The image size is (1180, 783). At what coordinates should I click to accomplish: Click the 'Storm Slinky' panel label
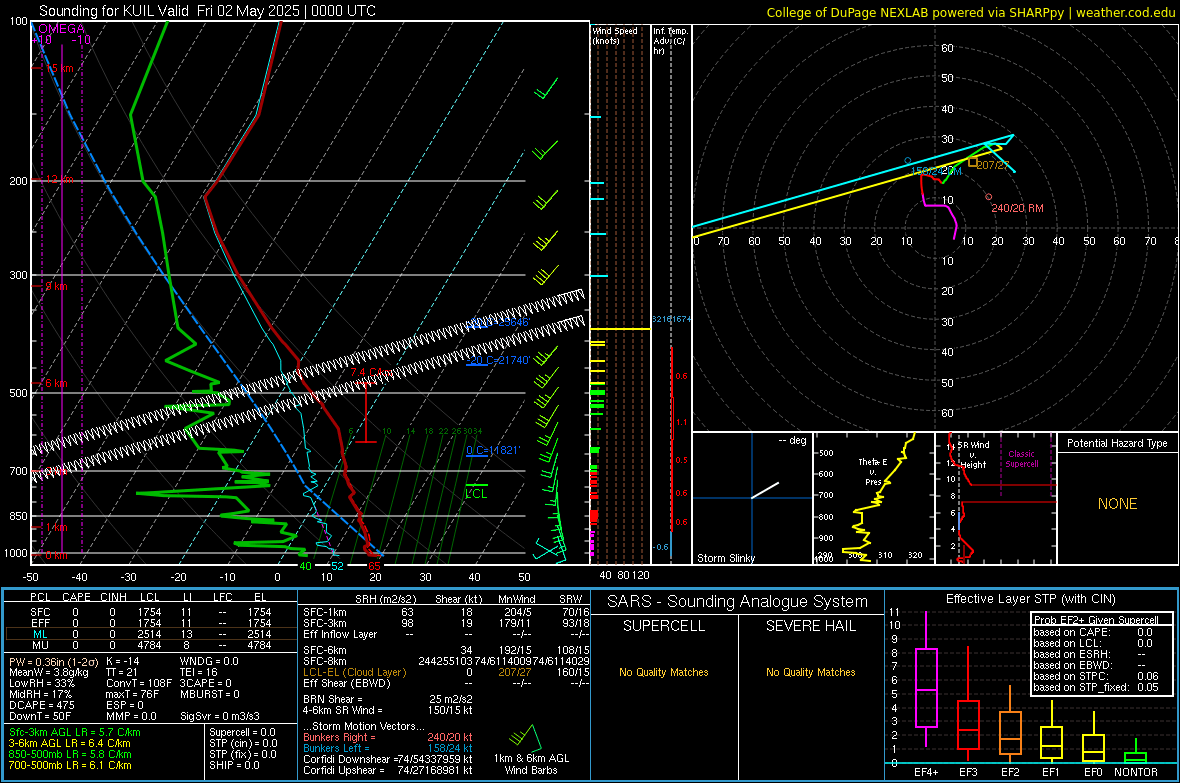725,558
